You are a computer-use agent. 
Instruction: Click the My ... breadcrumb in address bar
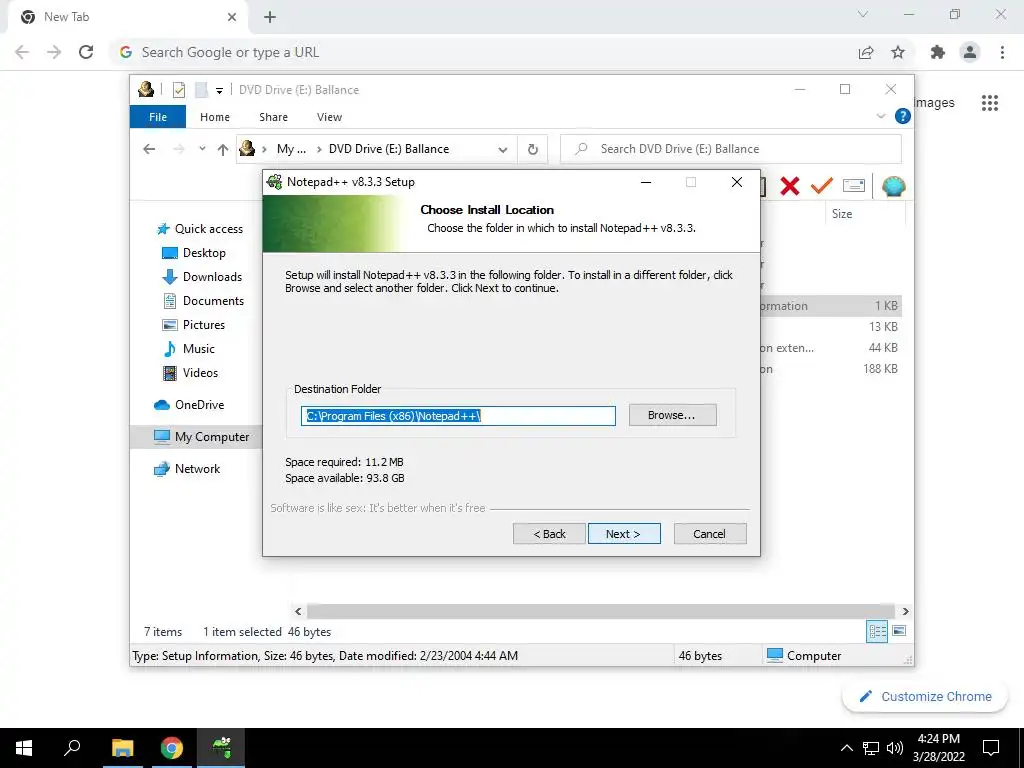click(291, 149)
